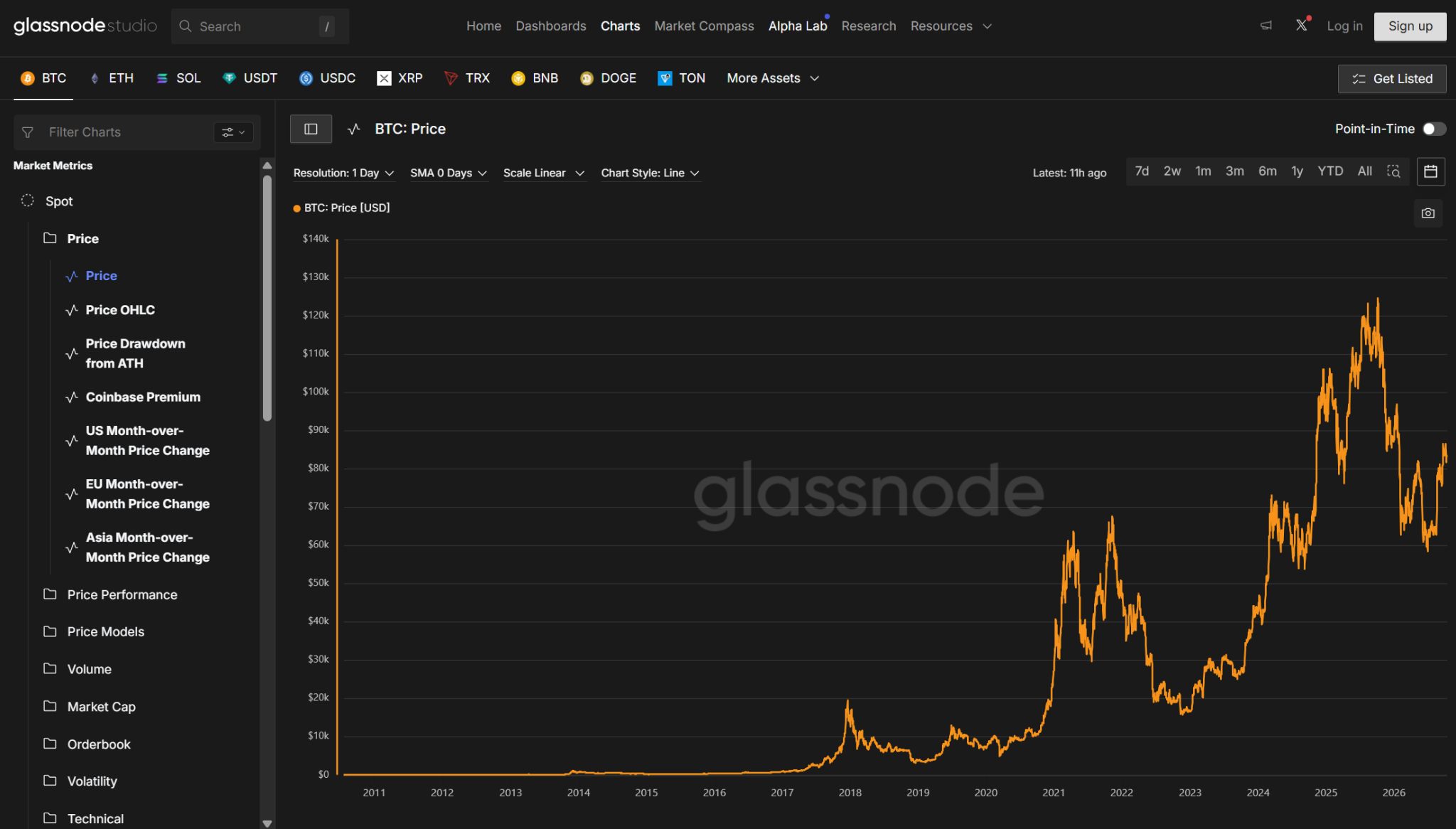1456x829 pixels.
Task: Click the Search input field
Action: (x=260, y=26)
